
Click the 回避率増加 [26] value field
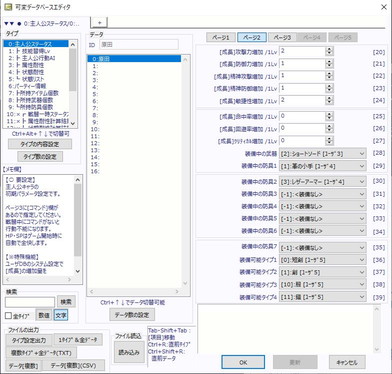tap(302, 128)
